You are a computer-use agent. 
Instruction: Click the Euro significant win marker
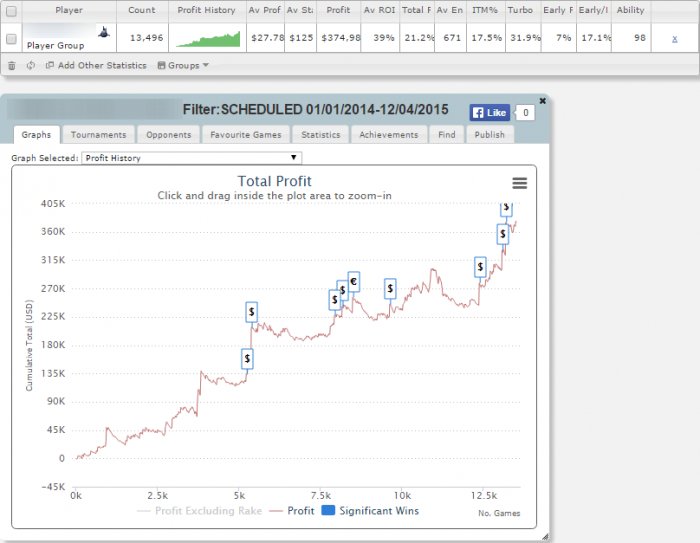354,282
